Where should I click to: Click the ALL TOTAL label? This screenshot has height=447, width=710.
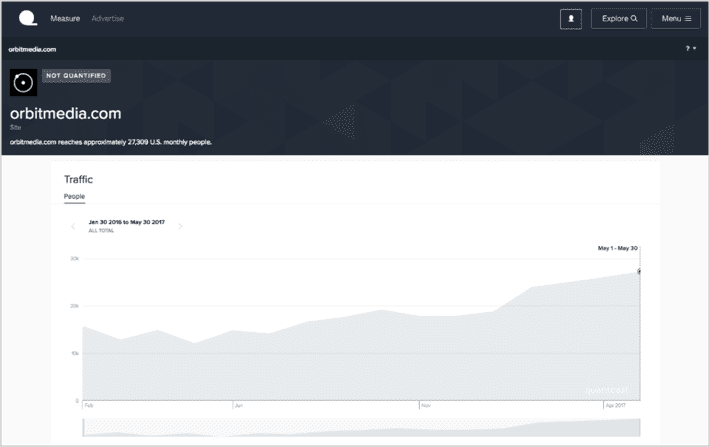(x=101, y=231)
